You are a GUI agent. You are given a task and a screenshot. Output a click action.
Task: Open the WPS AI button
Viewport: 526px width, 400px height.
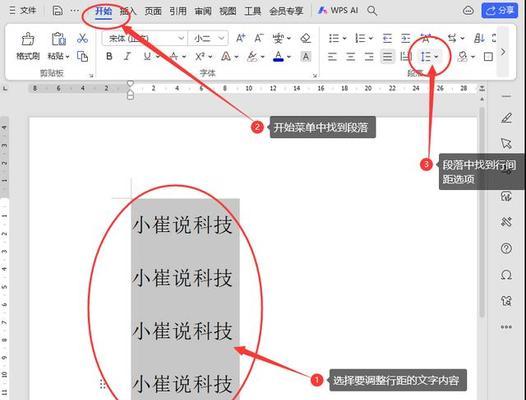(x=338, y=11)
